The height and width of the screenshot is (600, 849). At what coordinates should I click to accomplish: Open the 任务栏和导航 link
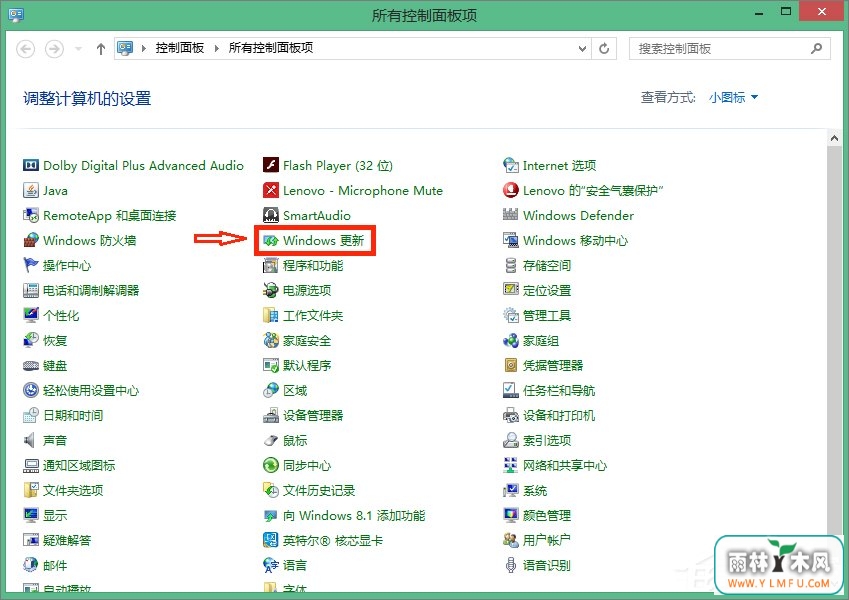click(x=559, y=390)
